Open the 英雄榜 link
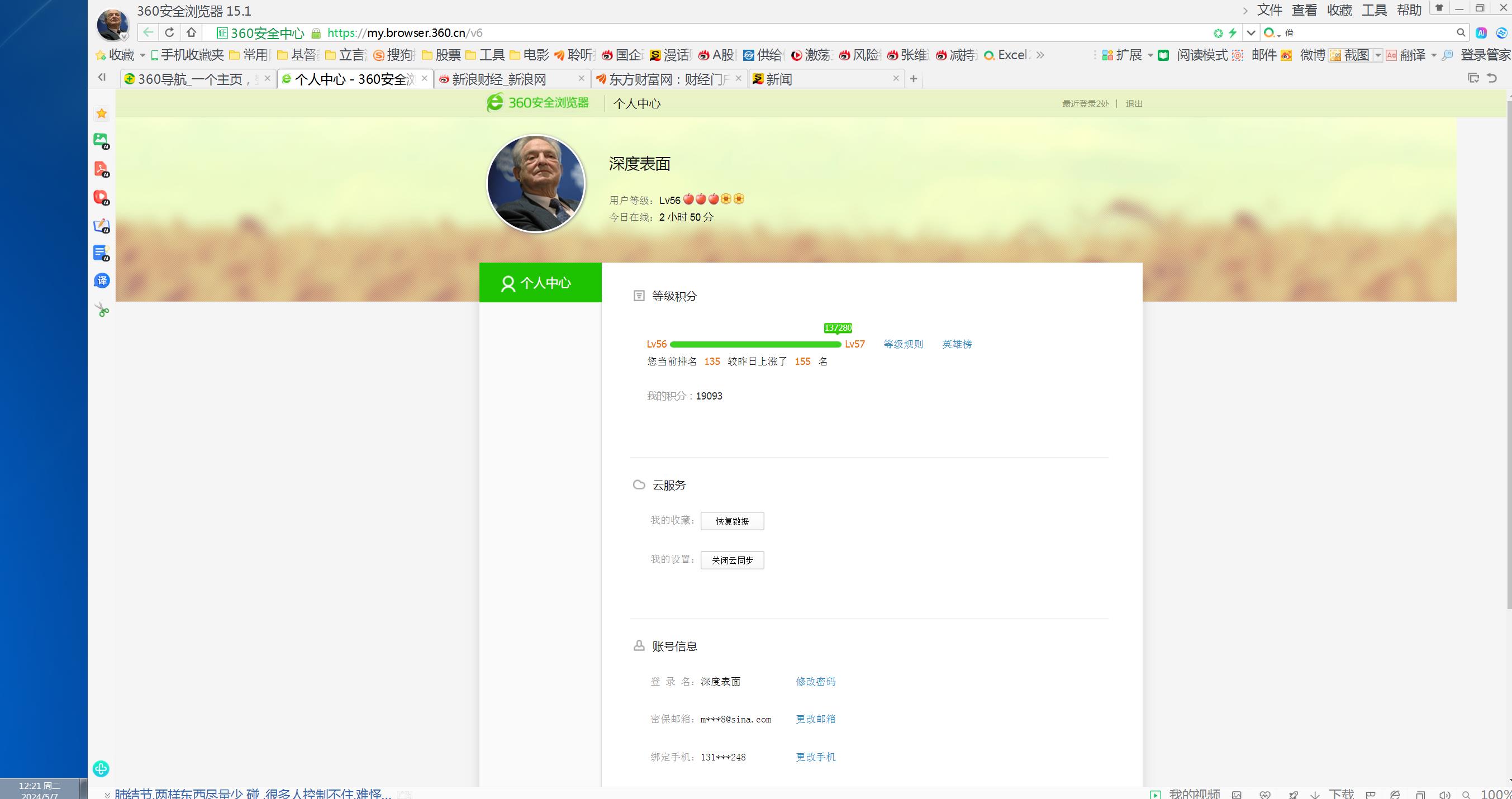 point(957,344)
